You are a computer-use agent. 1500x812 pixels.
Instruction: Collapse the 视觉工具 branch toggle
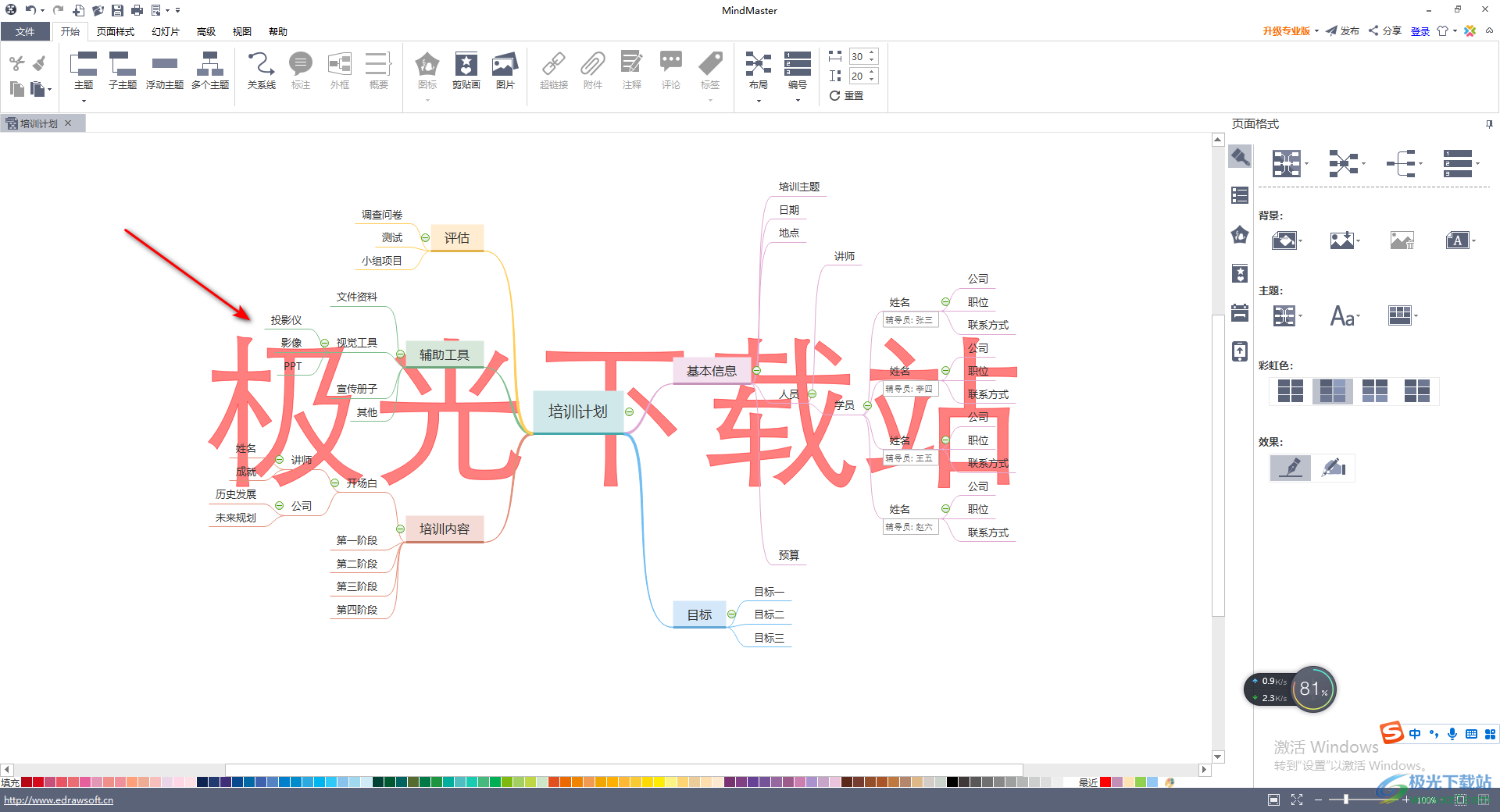coord(324,343)
